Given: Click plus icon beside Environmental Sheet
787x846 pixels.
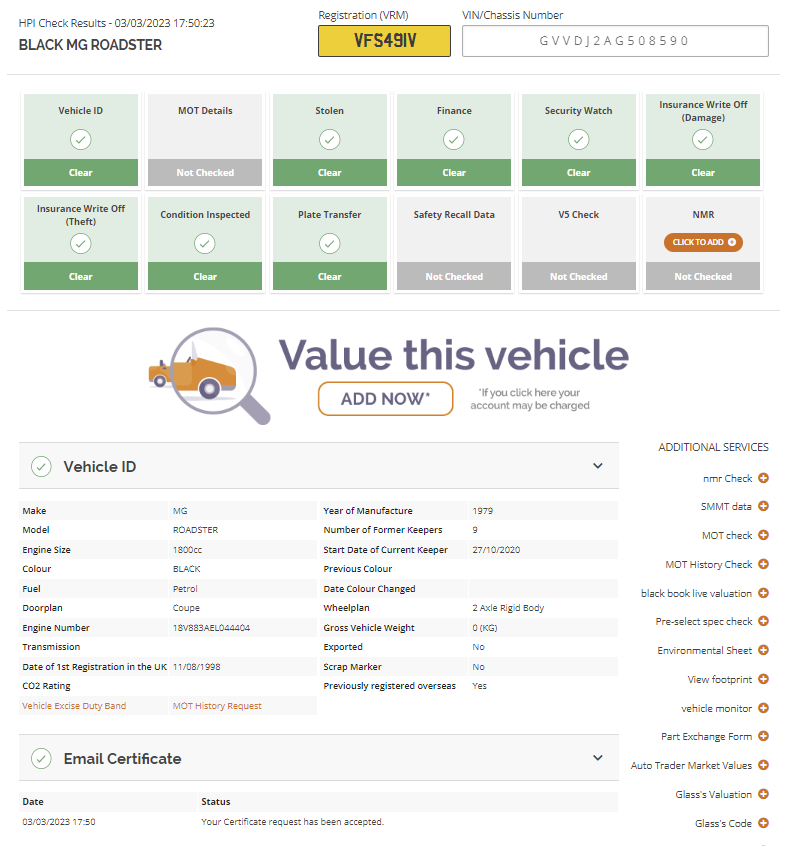Looking at the screenshot, I should click(763, 650).
